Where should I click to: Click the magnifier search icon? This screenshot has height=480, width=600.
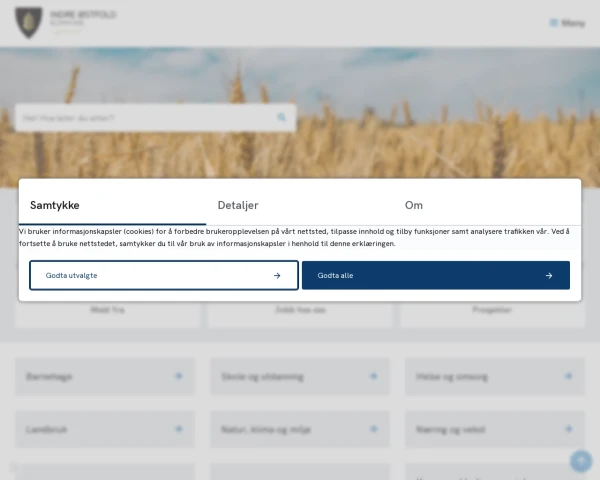coord(282,118)
